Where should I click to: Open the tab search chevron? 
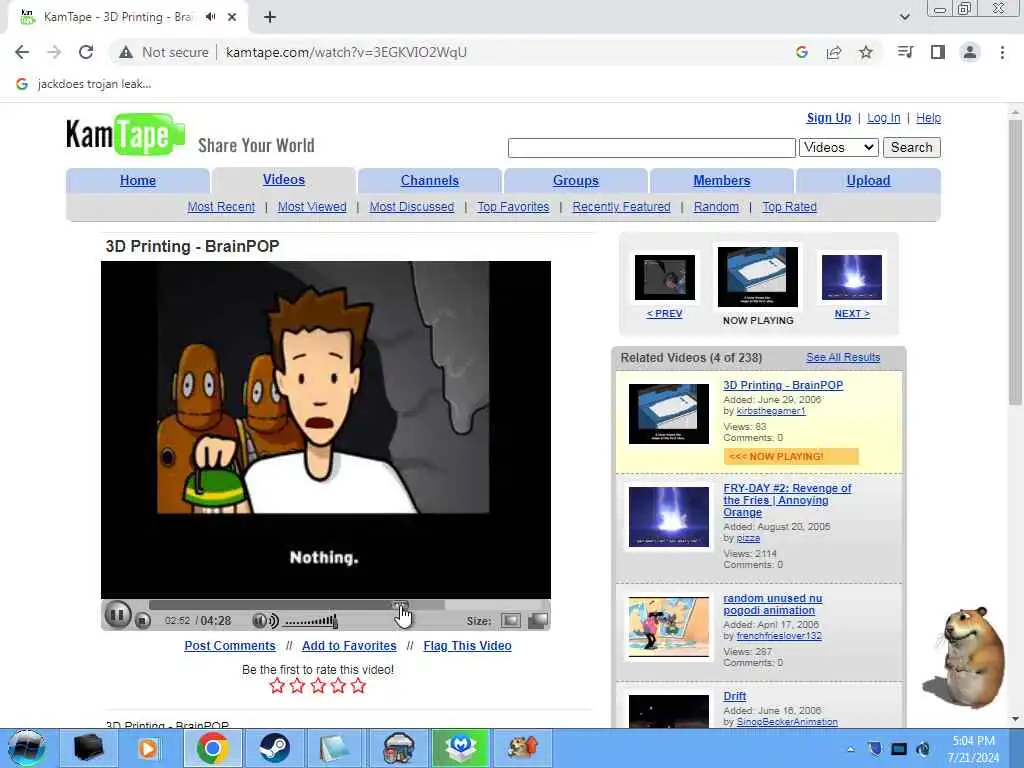click(904, 17)
